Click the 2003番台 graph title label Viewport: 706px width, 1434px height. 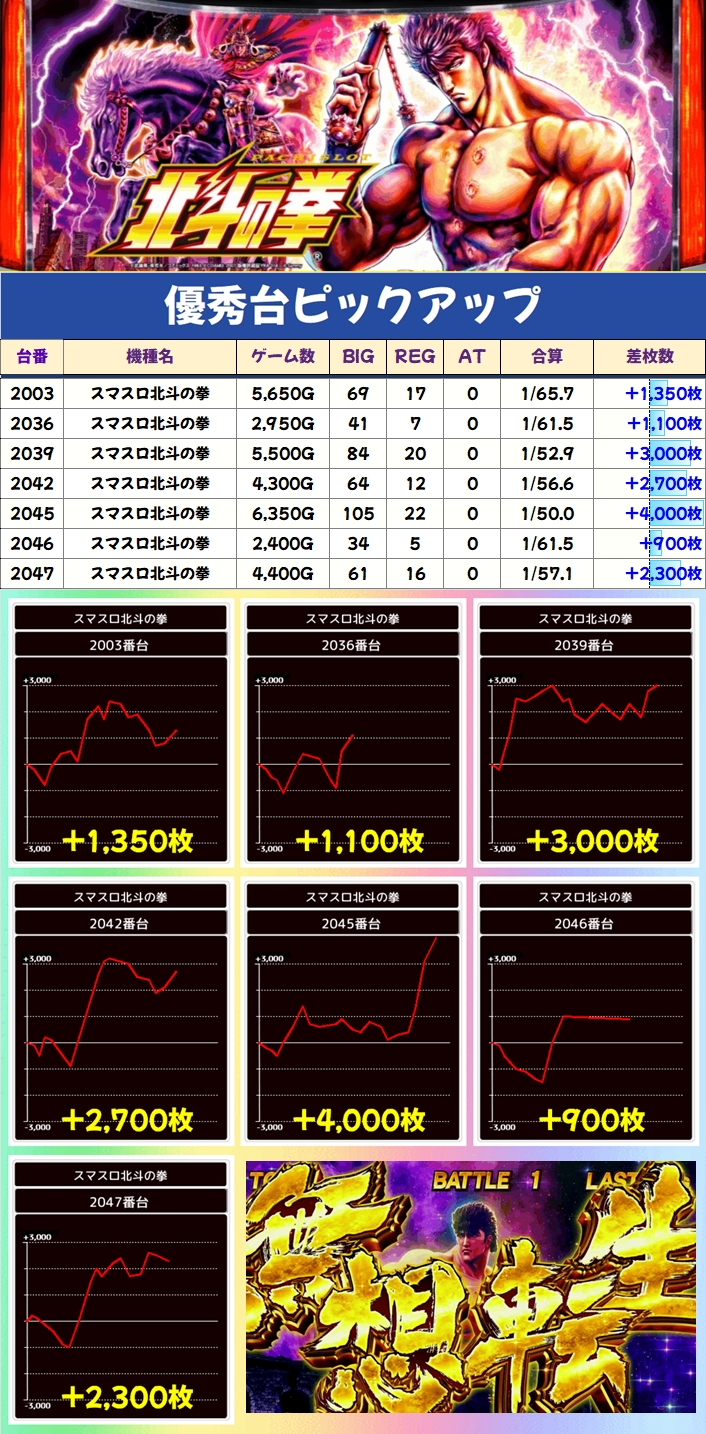tap(121, 645)
